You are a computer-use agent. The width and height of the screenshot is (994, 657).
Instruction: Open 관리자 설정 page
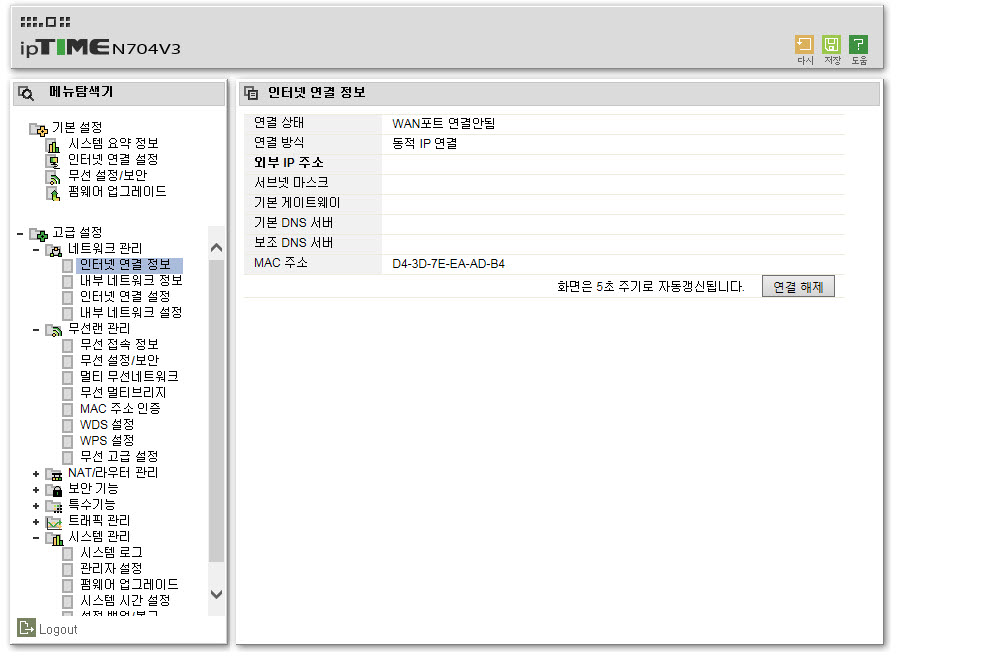point(111,568)
